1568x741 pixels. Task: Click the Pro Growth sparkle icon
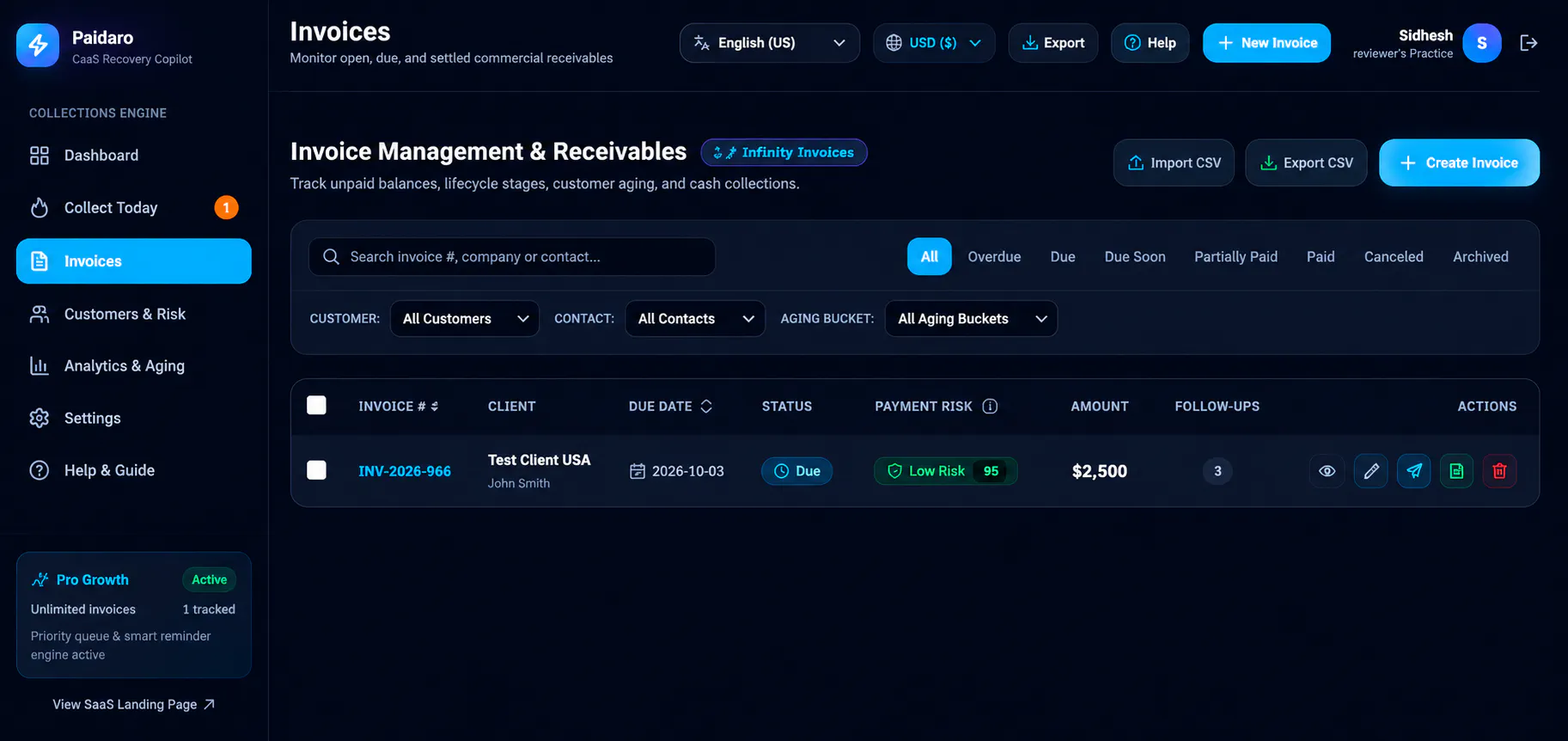point(40,580)
